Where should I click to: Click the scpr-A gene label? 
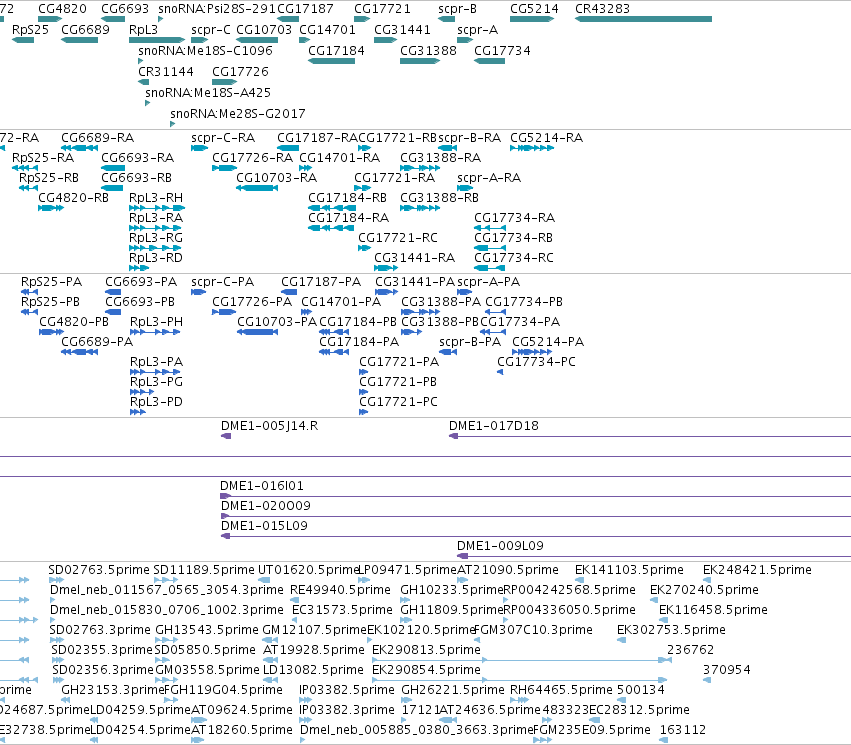[x=477, y=29]
